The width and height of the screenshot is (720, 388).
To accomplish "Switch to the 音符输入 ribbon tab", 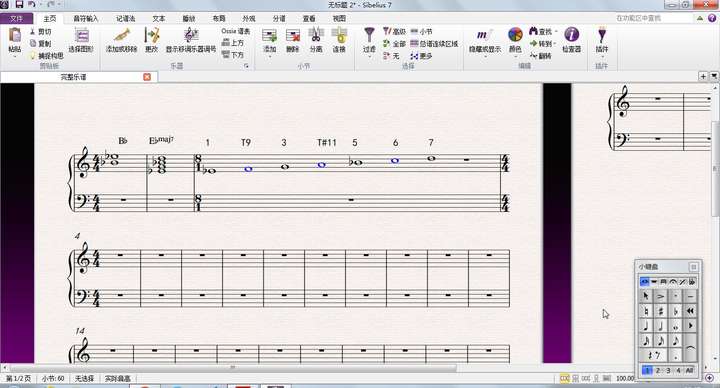I will [x=86, y=18].
